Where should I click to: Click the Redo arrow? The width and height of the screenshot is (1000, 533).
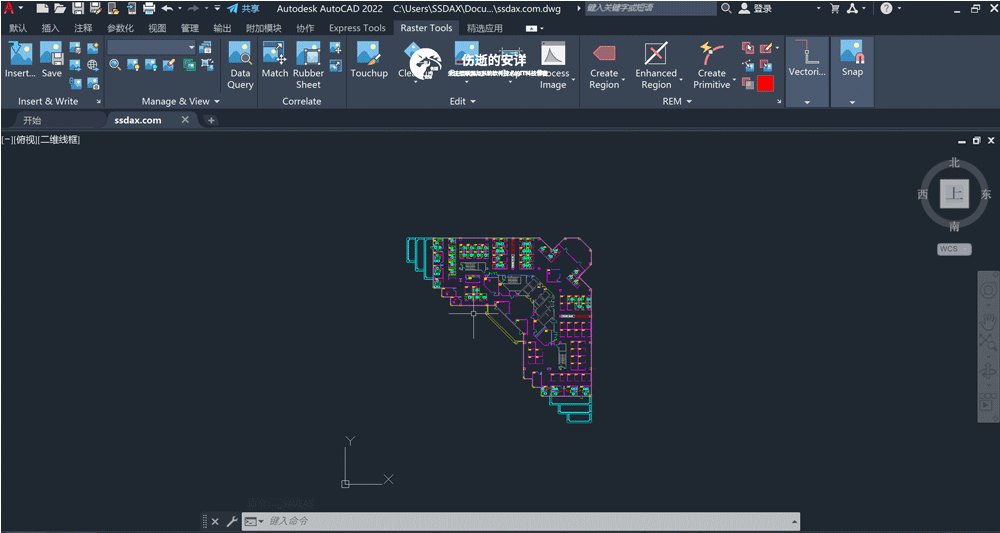coord(193,9)
